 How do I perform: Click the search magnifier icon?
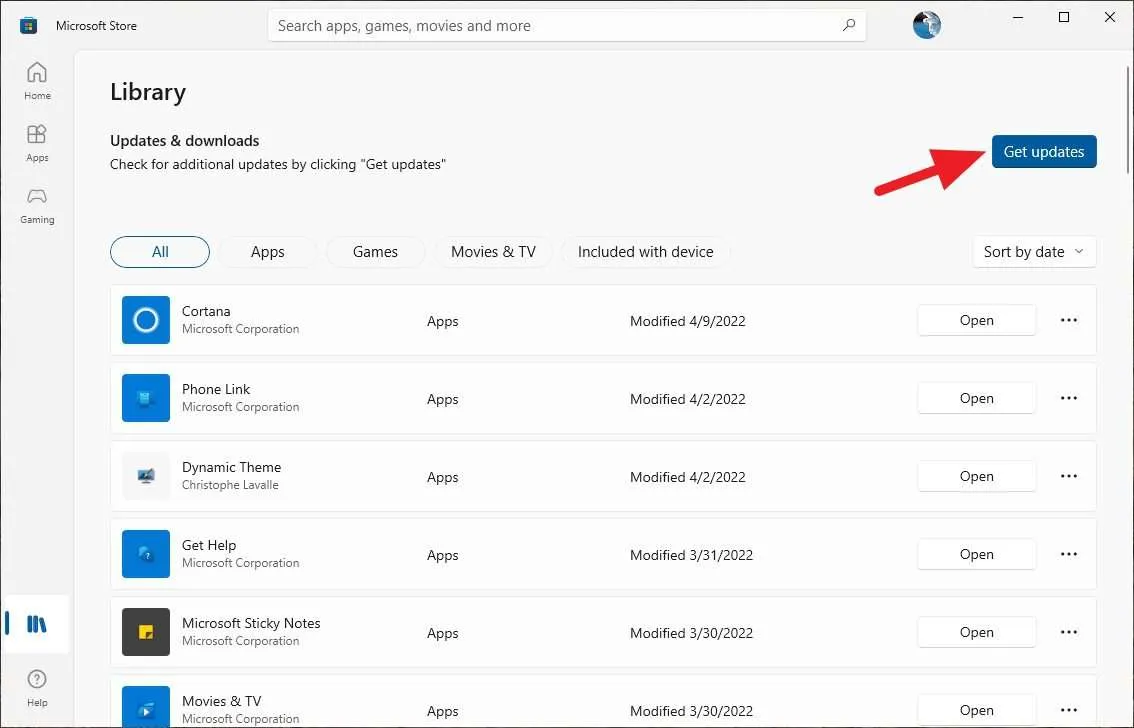point(849,25)
